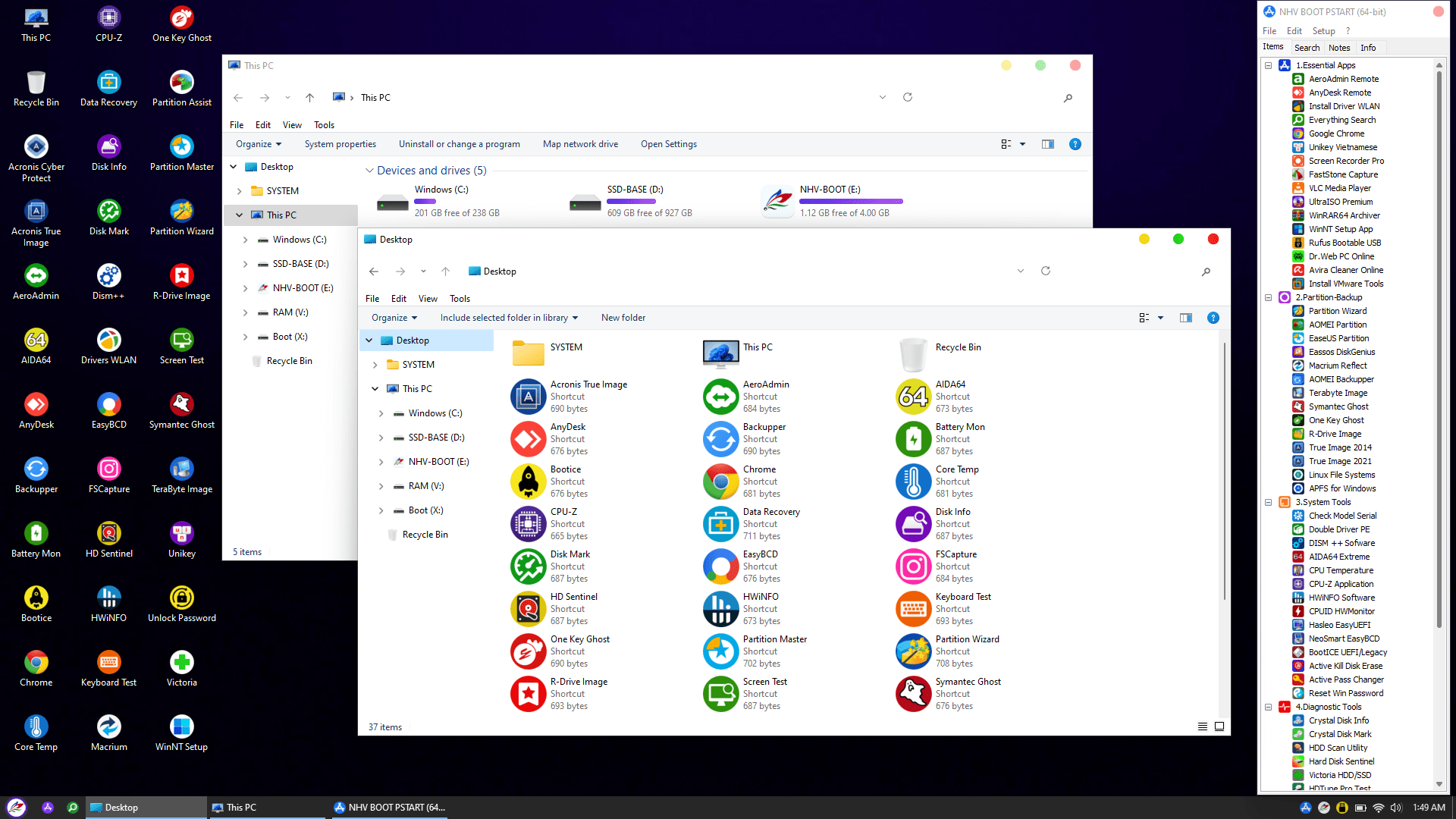Launch Dism++ desktop icon

(108, 282)
